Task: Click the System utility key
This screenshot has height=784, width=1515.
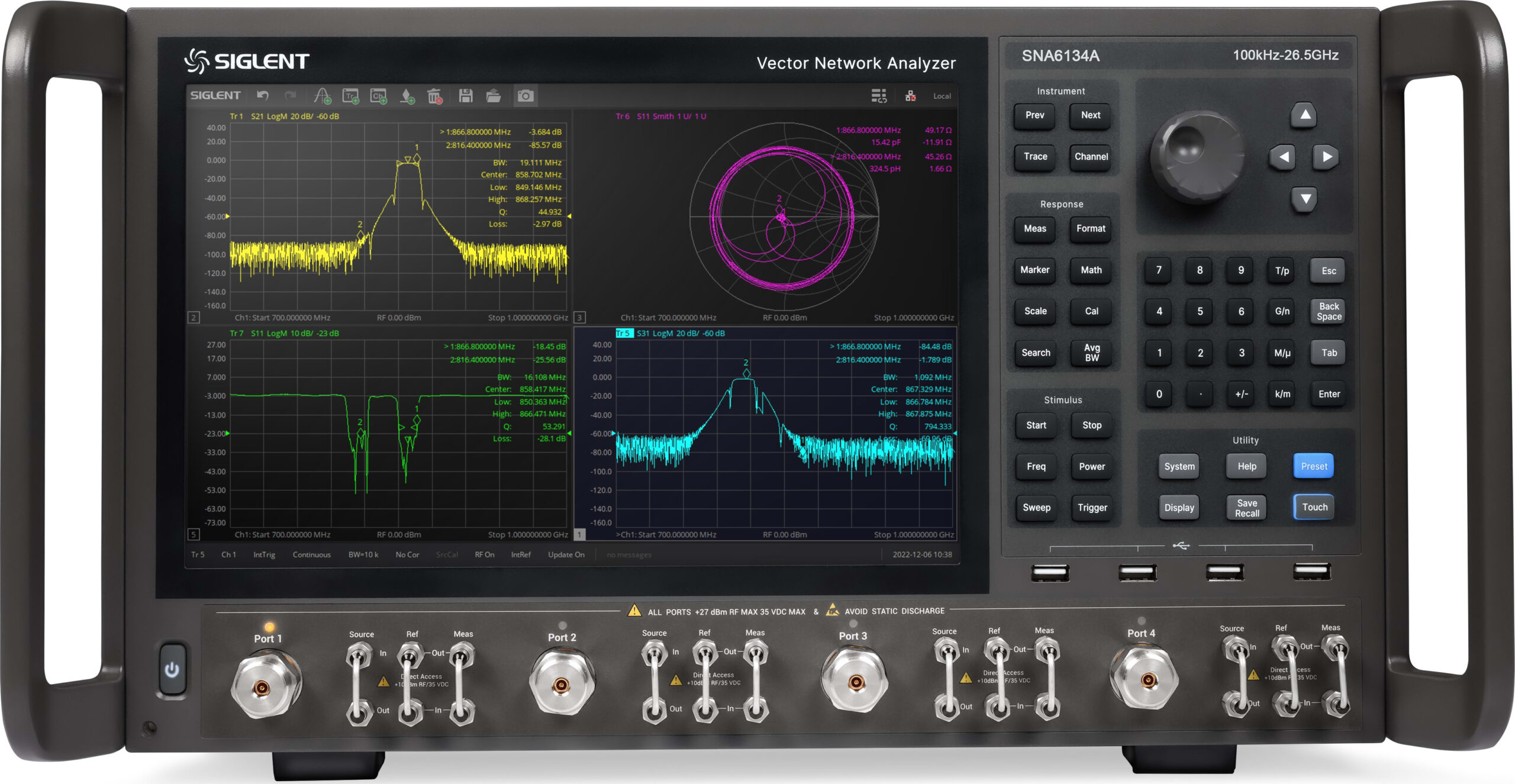Action: point(1179,467)
